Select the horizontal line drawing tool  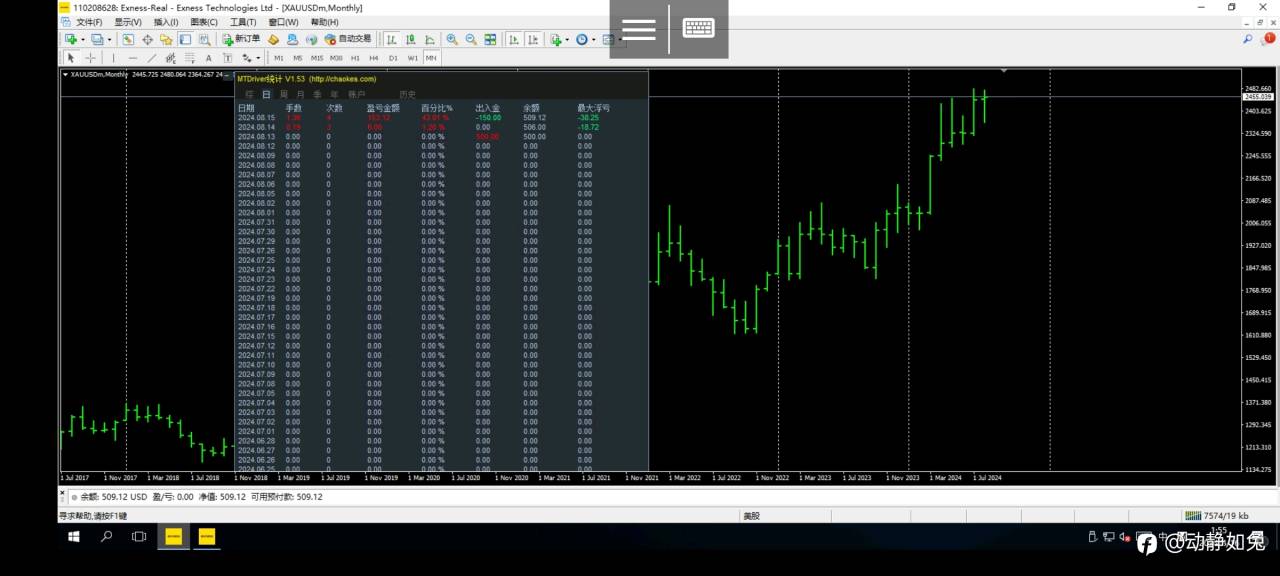pos(132,58)
